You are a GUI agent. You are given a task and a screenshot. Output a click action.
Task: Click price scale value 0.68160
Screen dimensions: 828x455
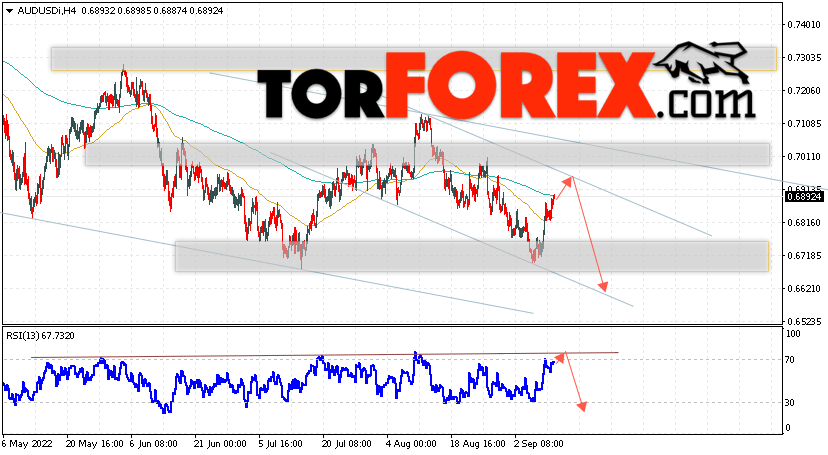804,223
